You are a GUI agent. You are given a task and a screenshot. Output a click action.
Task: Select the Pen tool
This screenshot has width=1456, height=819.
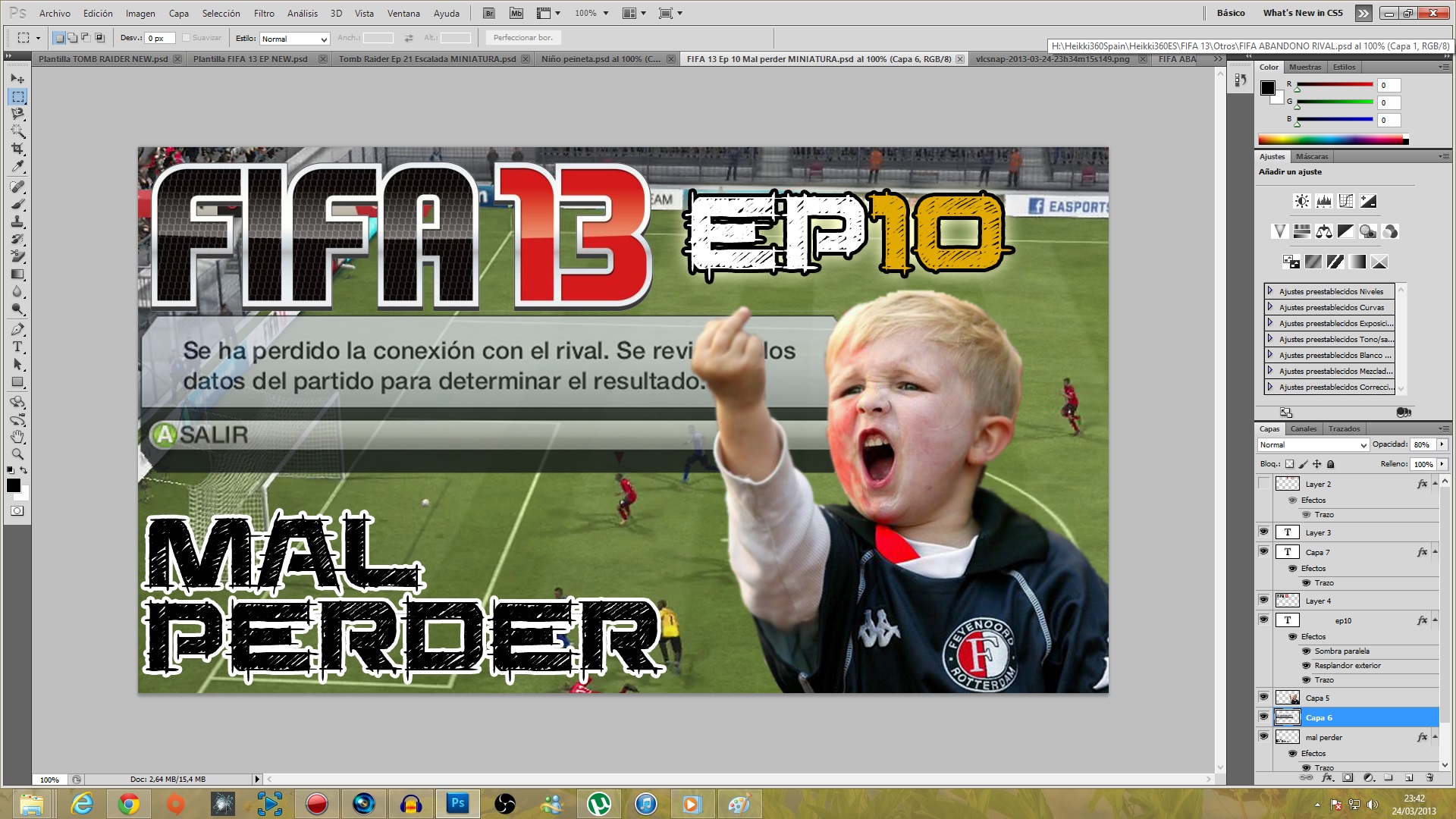point(17,329)
